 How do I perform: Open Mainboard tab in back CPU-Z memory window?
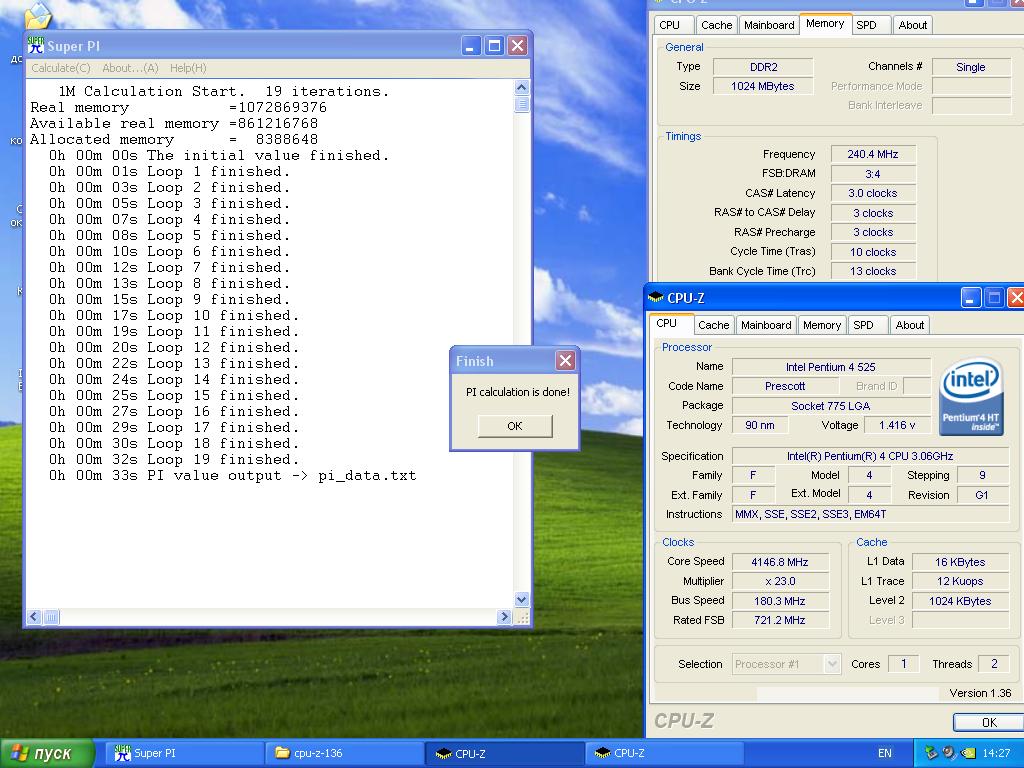point(769,25)
